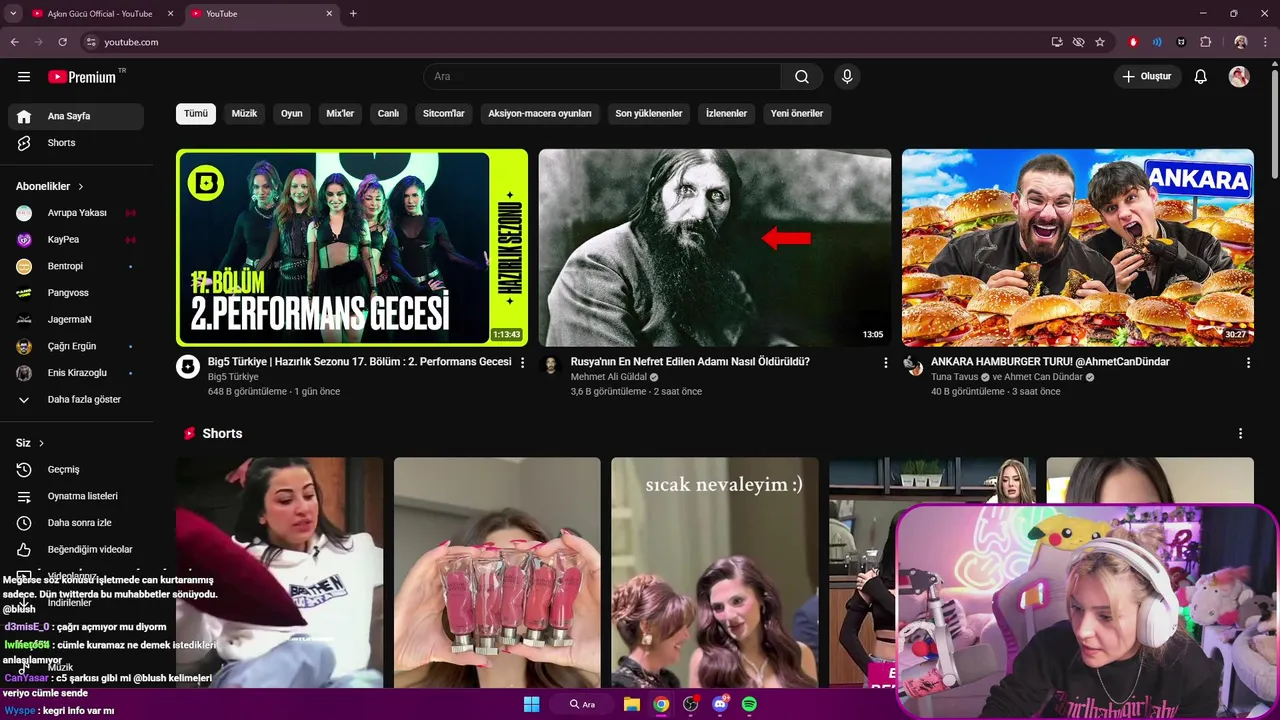
Task: Open options menu for Rusya'nın video
Action: [885, 363]
